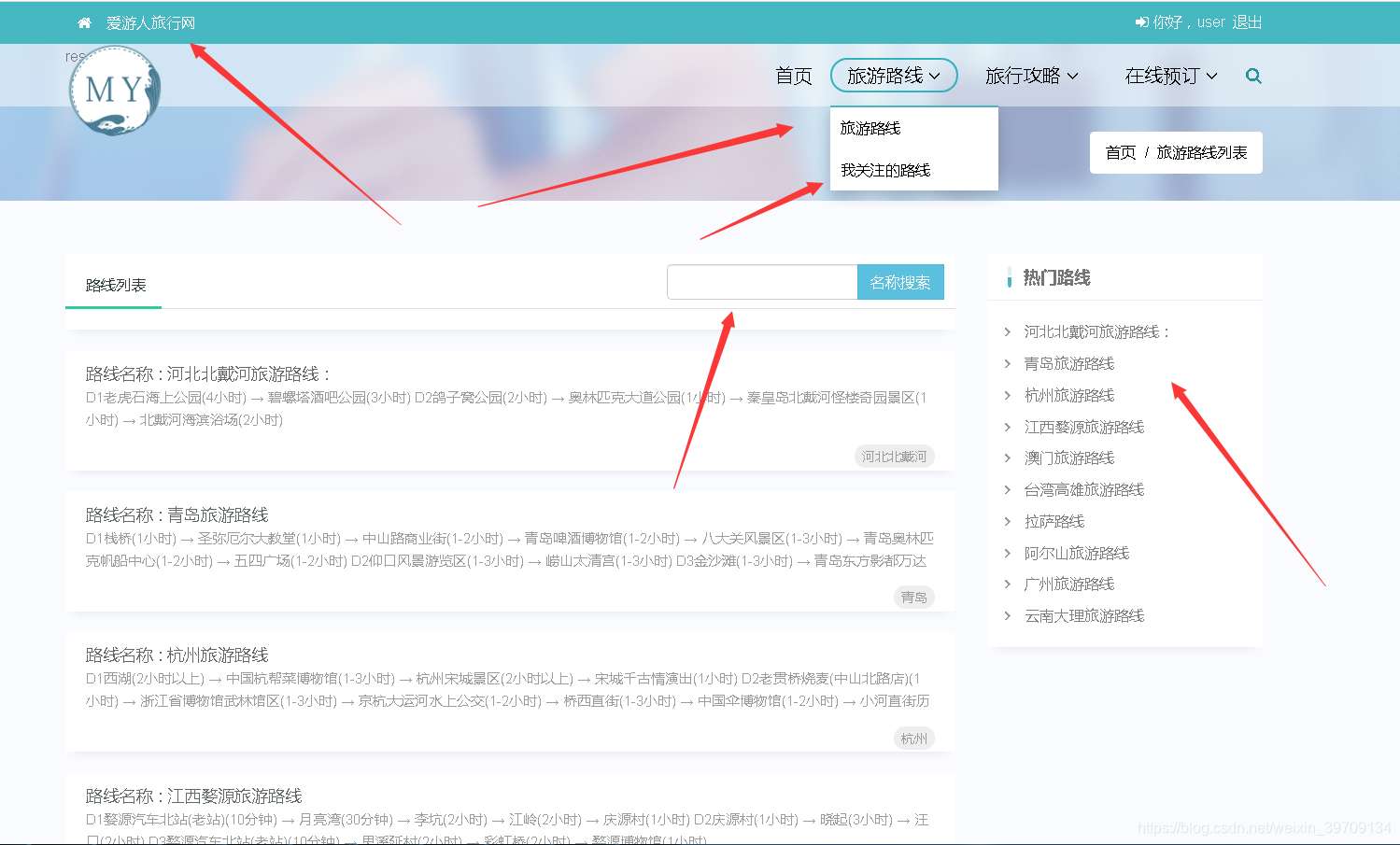The image size is (1400, 845).
Task: Click the 热门路线 sidebar heading
Action: (x=1056, y=277)
